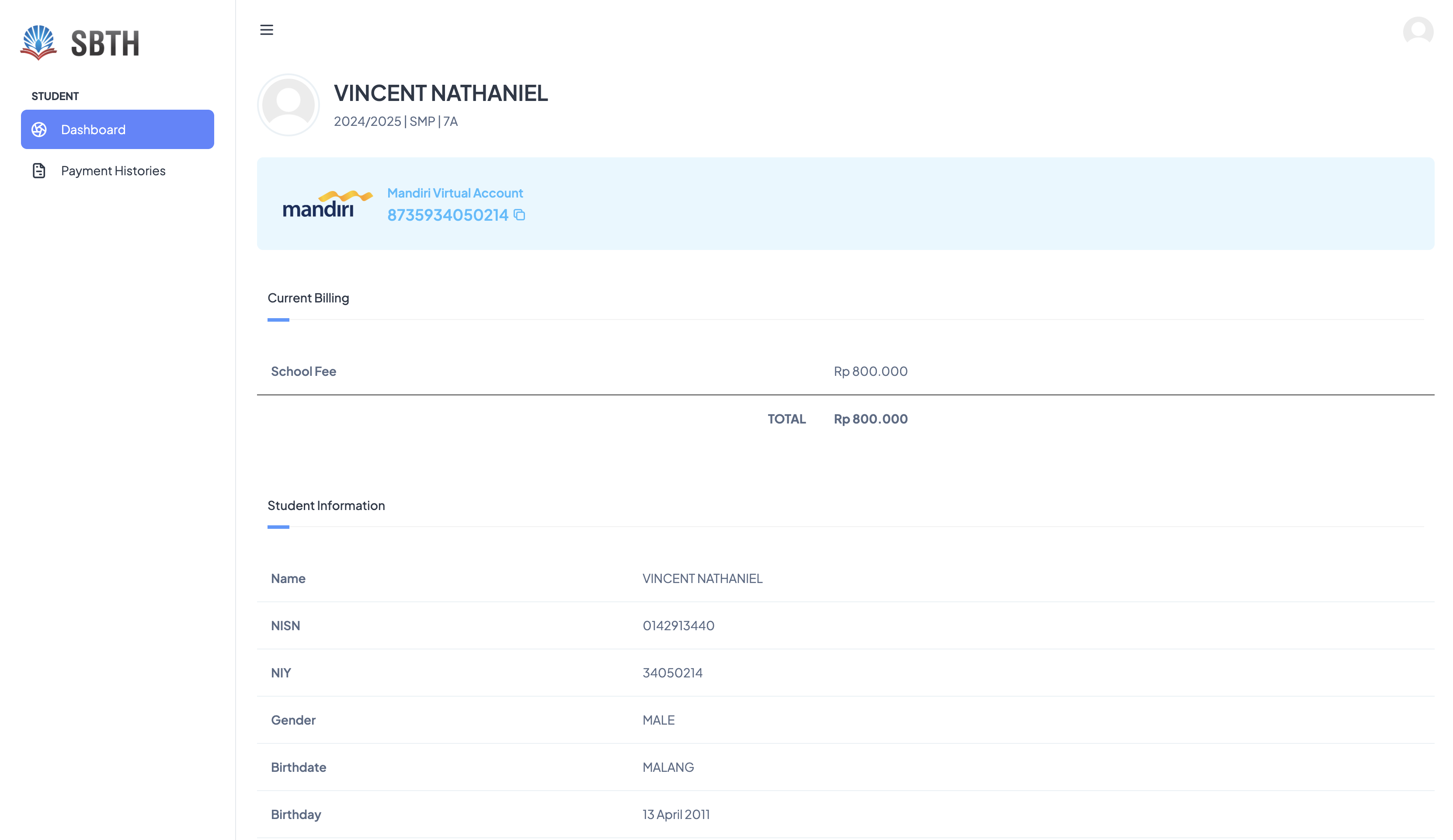The width and height of the screenshot is (1453, 840).
Task: Click the Dashboard aperture icon in sidebar
Action: [x=39, y=130]
